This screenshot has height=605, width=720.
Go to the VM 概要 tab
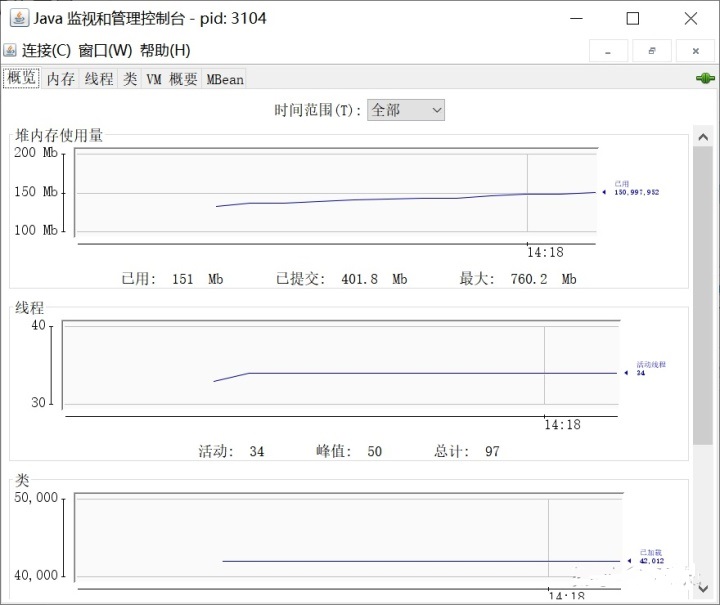(171, 79)
